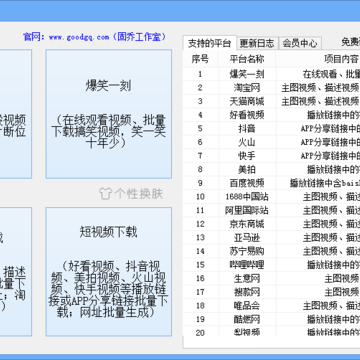The image size is (360, 360).
Task: Select the 亚马逊 platform cell
Action: [247, 238]
